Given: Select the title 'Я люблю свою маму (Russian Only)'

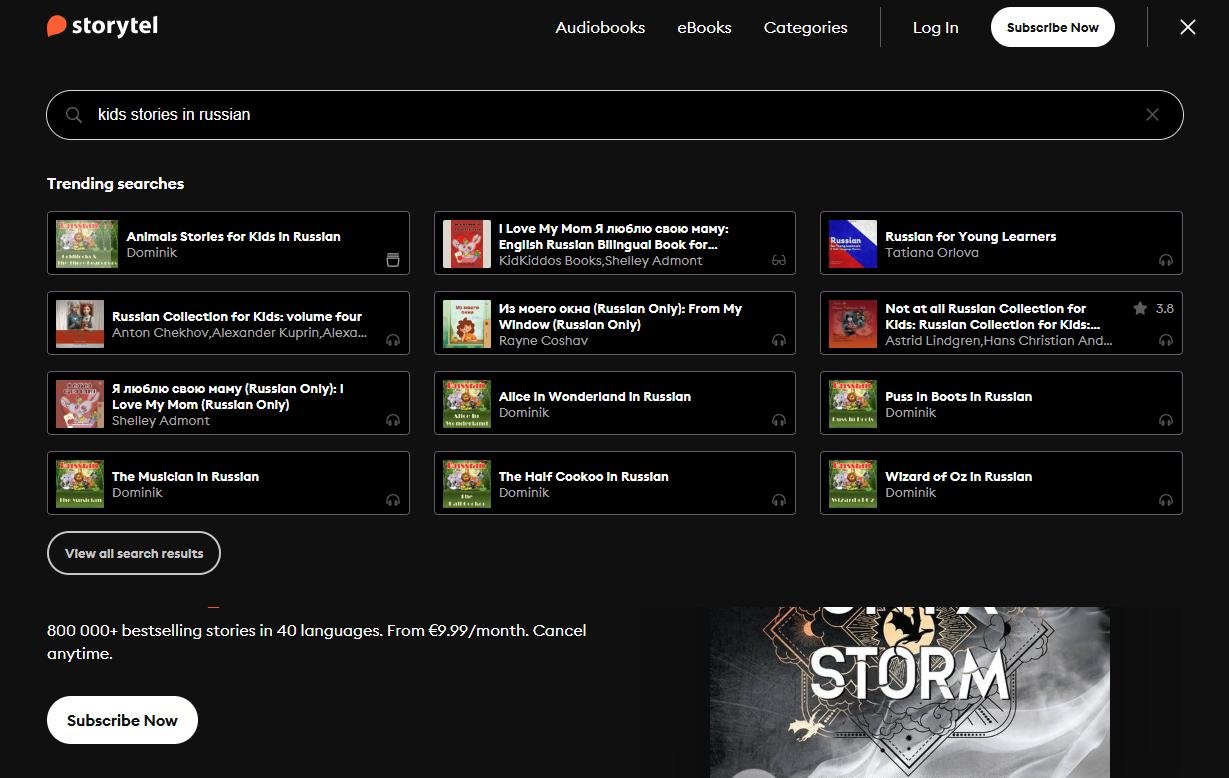Looking at the screenshot, I should tap(228, 397).
